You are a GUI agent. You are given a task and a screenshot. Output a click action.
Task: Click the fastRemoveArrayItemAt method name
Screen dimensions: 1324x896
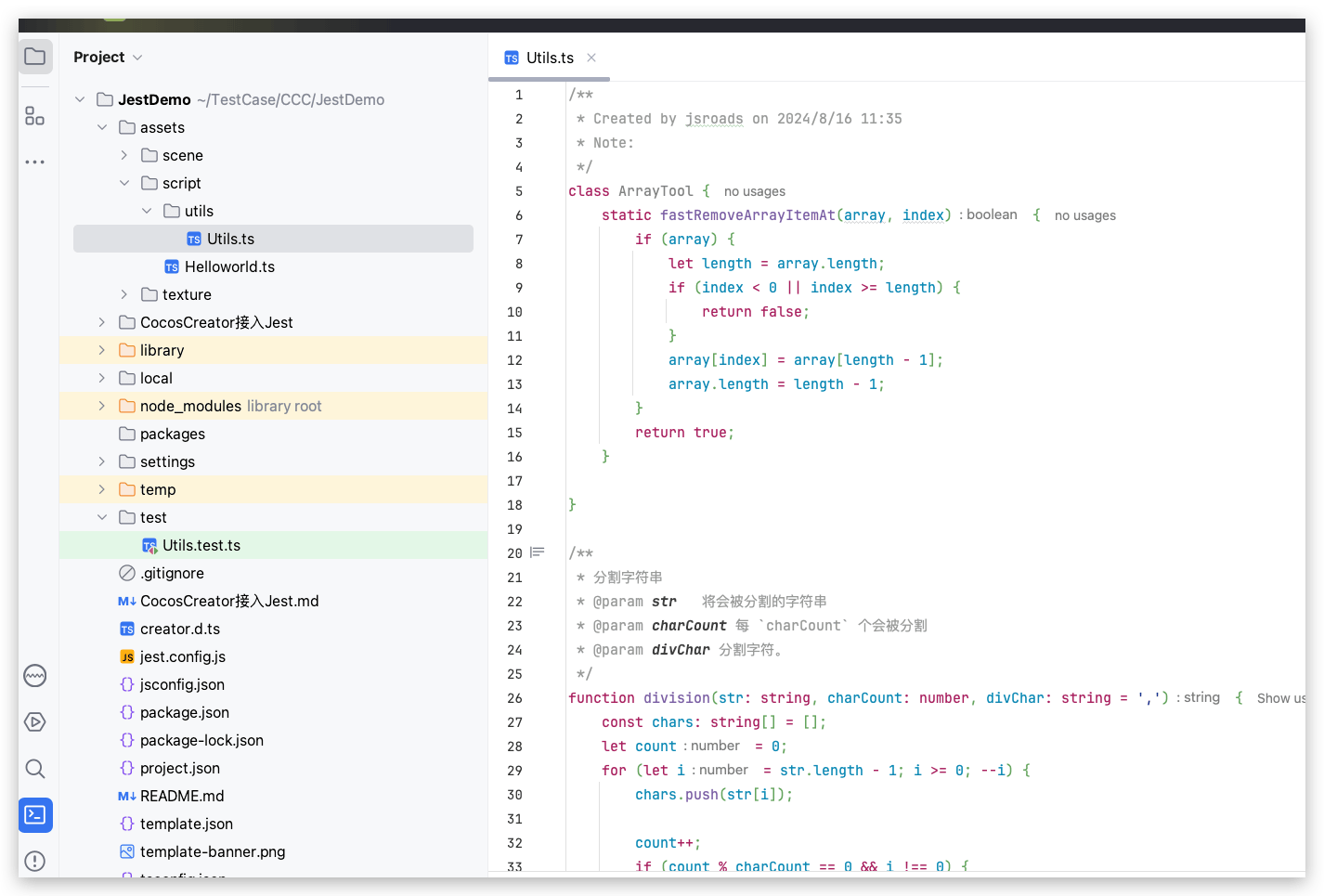click(747, 215)
